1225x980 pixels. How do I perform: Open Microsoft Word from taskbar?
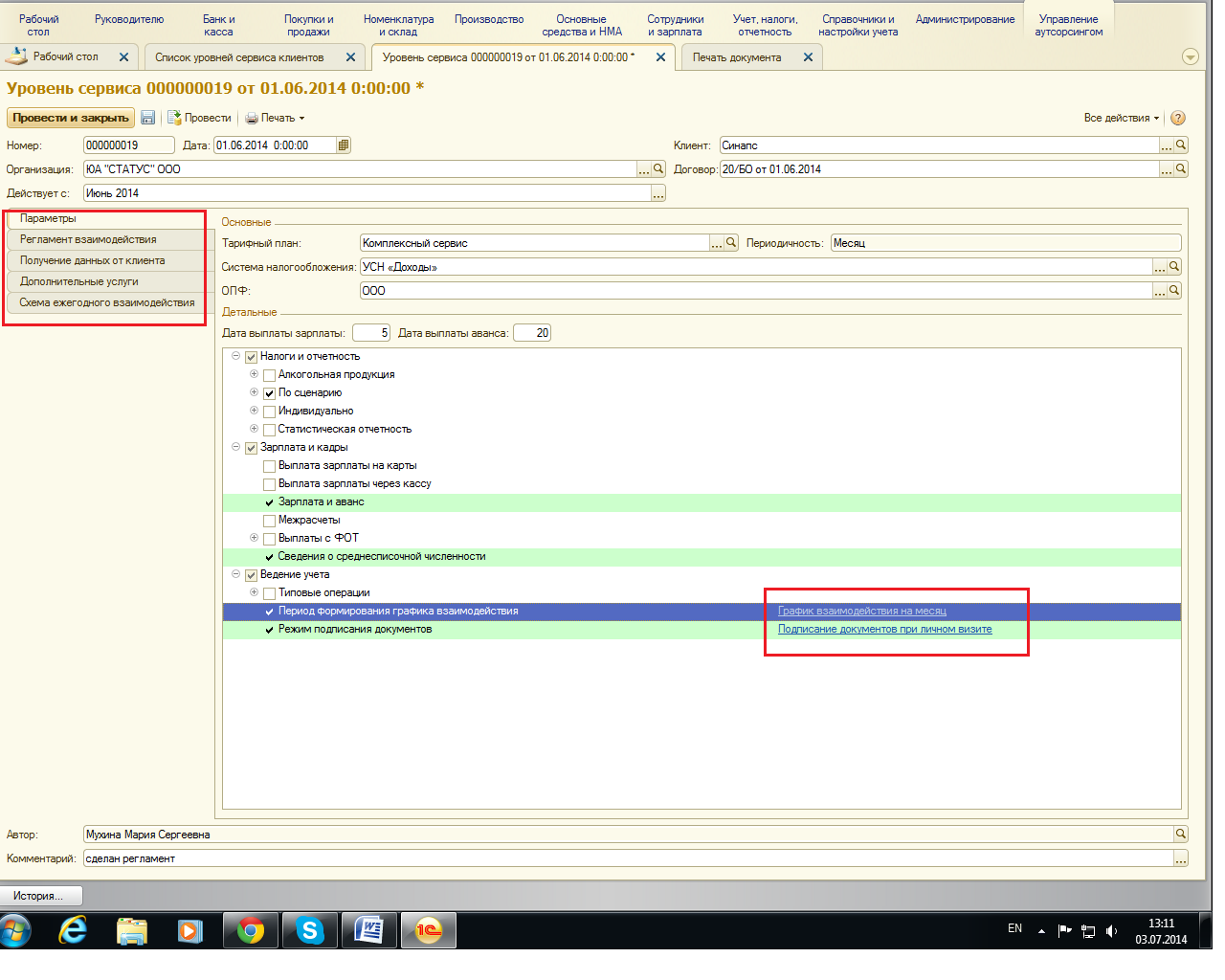click(369, 930)
